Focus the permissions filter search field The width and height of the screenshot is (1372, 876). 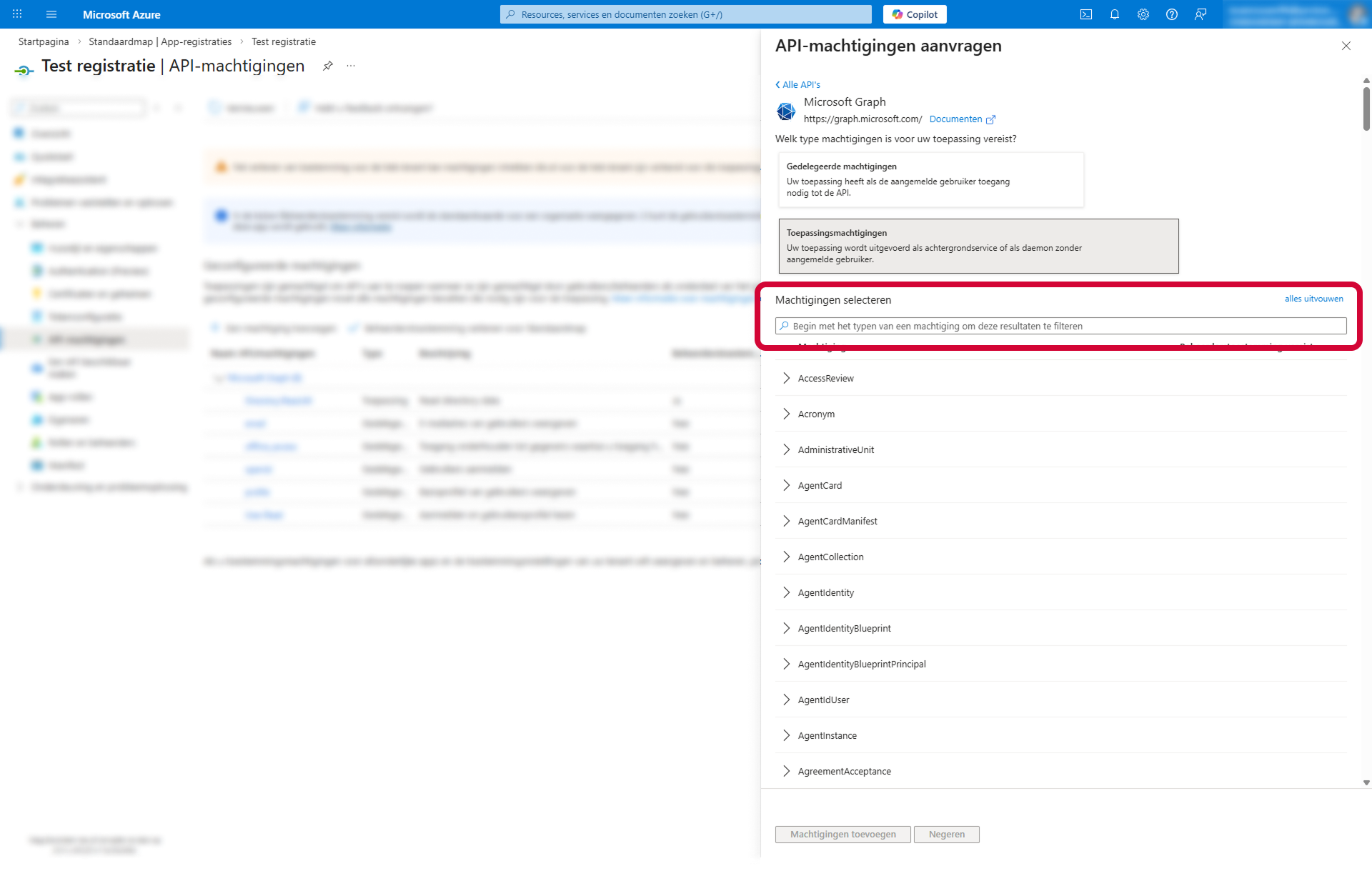click(1060, 326)
